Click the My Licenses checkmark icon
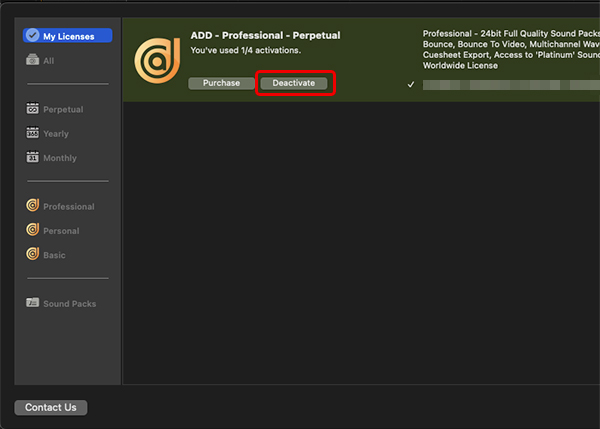Screen dimensions: 600x429 tap(33, 35)
